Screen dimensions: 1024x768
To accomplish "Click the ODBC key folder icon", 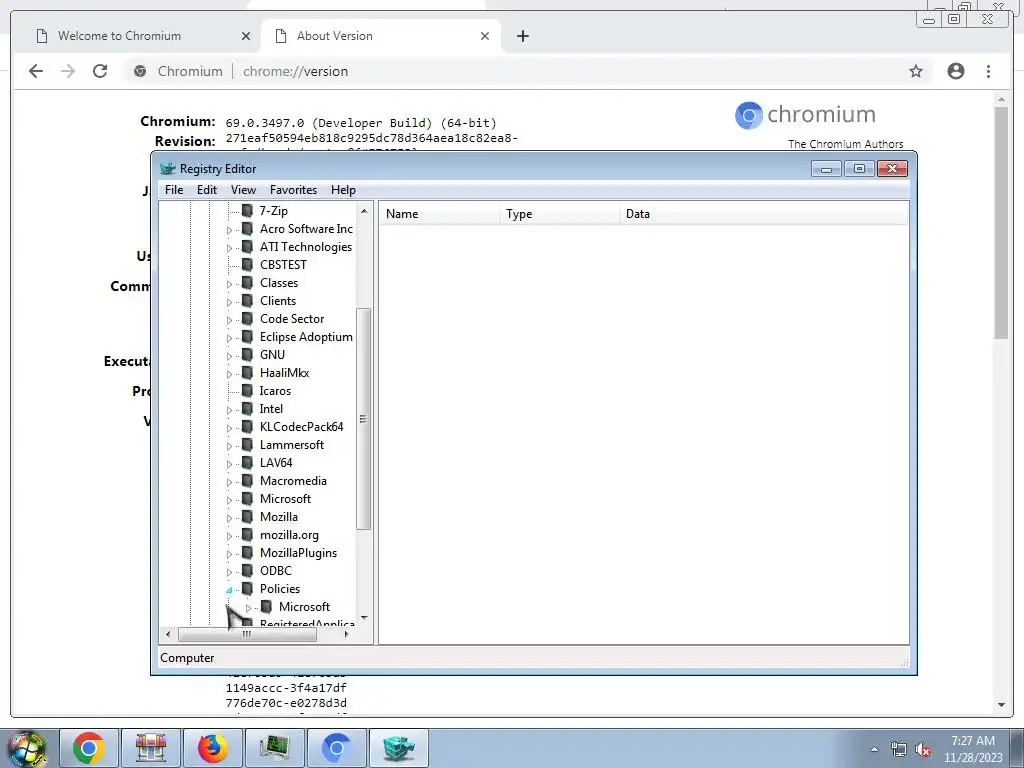I will [248, 570].
